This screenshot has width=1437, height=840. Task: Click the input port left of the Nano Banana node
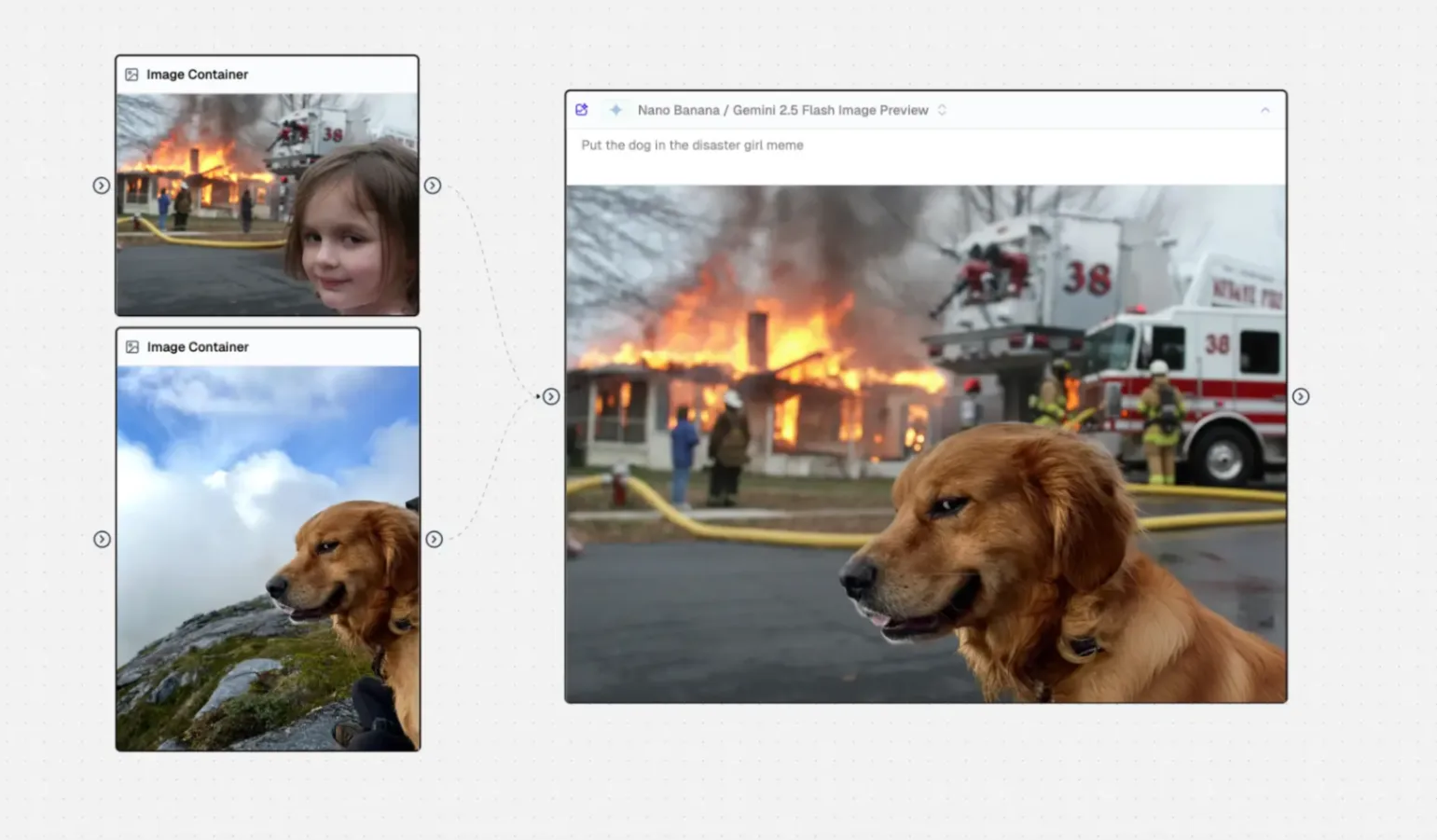pos(551,397)
